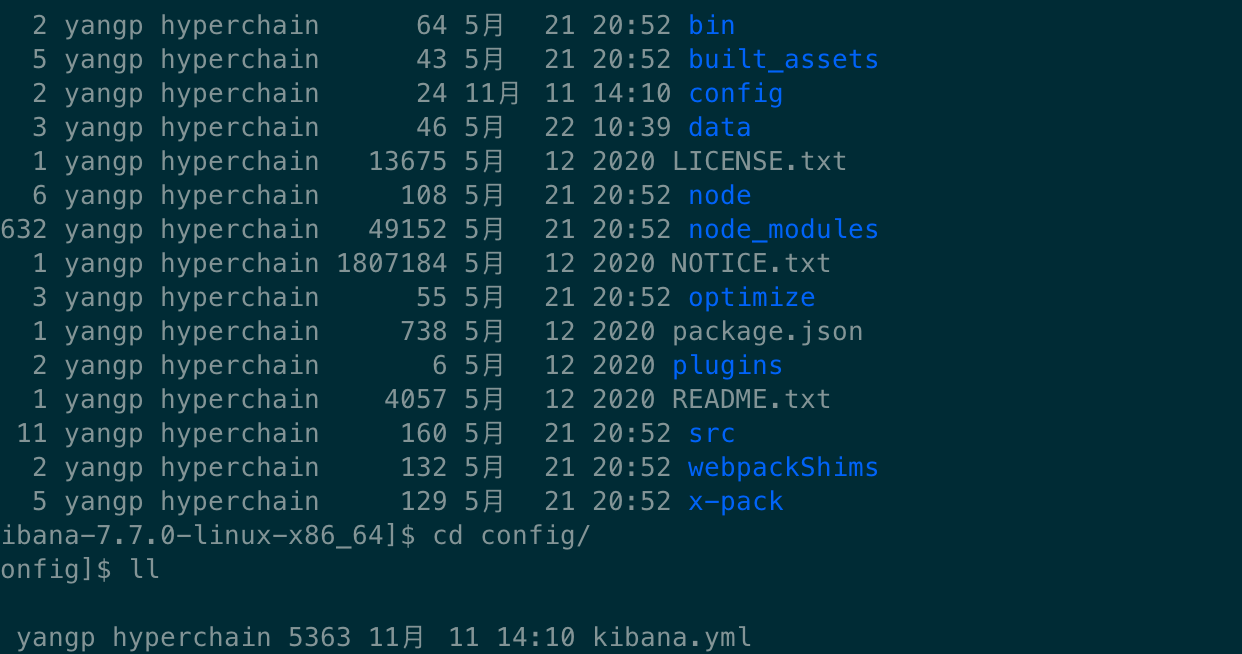Click the LICENSE.txt file name
The width and height of the screenshot is (1242, 654).
point(760,161)
